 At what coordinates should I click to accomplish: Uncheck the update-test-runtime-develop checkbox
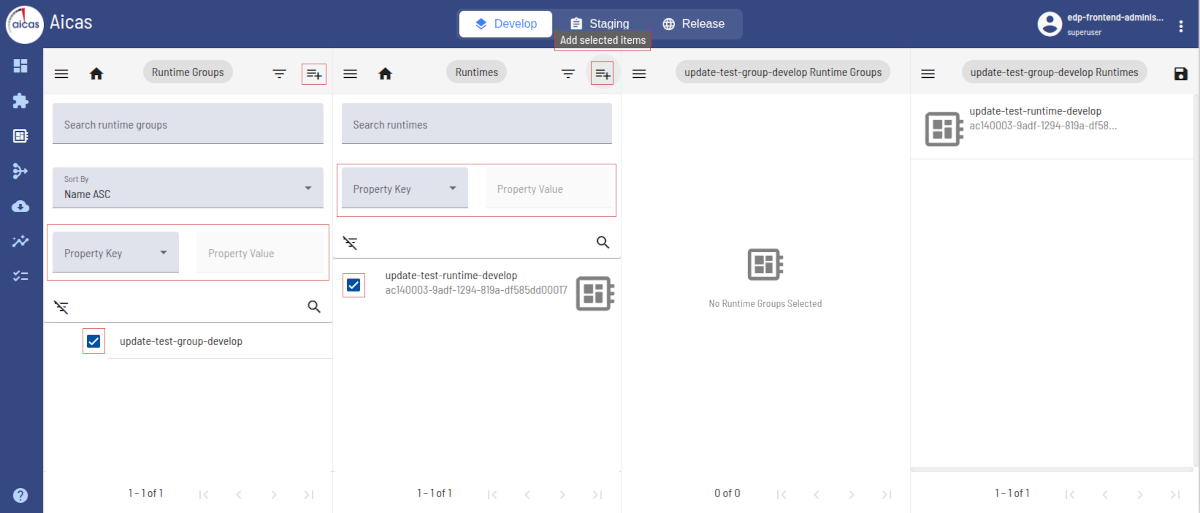[354, 285]
